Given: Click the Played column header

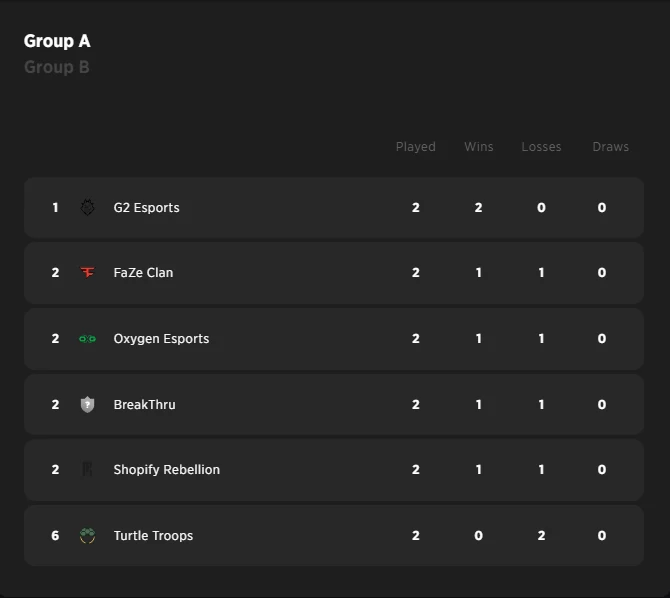Looking at the screenshot, I should tap(415, 147).
